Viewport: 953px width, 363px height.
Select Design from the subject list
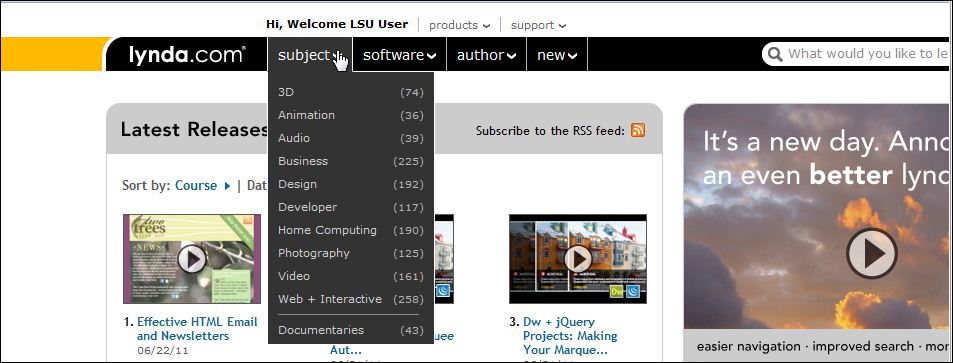(x=351, y=184)
